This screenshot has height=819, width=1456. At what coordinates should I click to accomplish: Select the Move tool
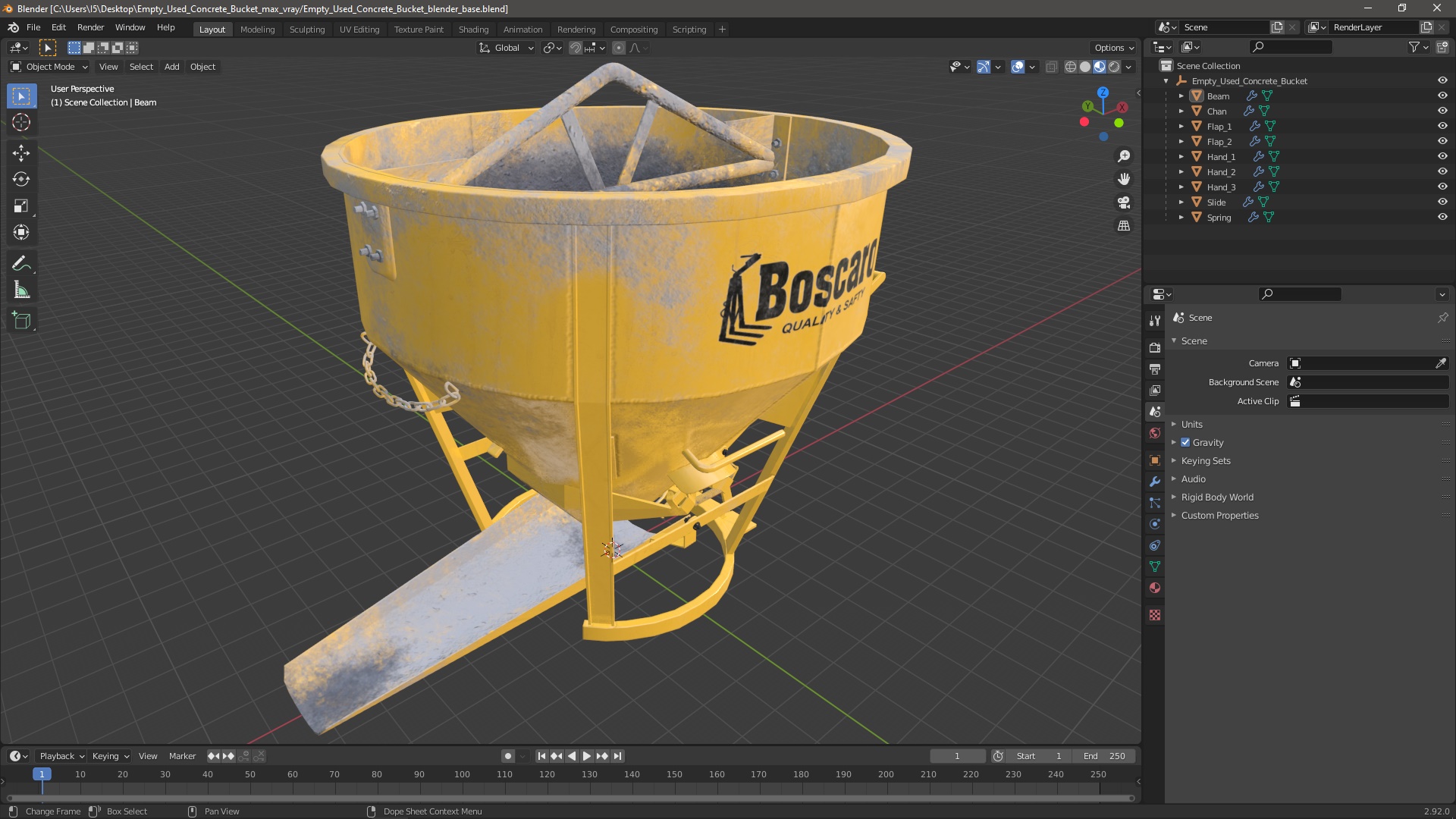[x=21, y=152]
